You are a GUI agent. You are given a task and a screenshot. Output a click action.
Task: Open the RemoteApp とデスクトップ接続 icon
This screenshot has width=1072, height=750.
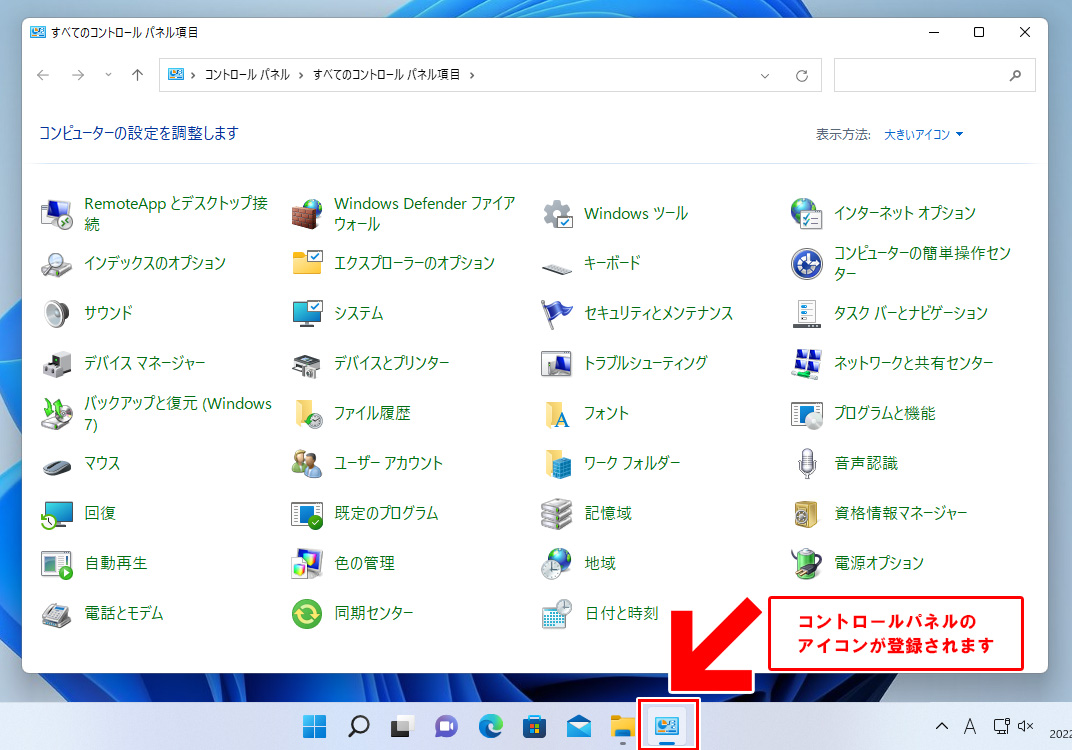pyautogui.click(x=57, y=213)
